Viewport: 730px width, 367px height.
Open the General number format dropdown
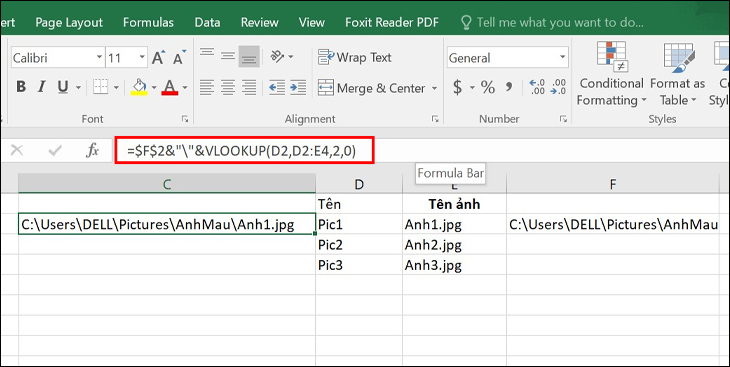point(562,58)
